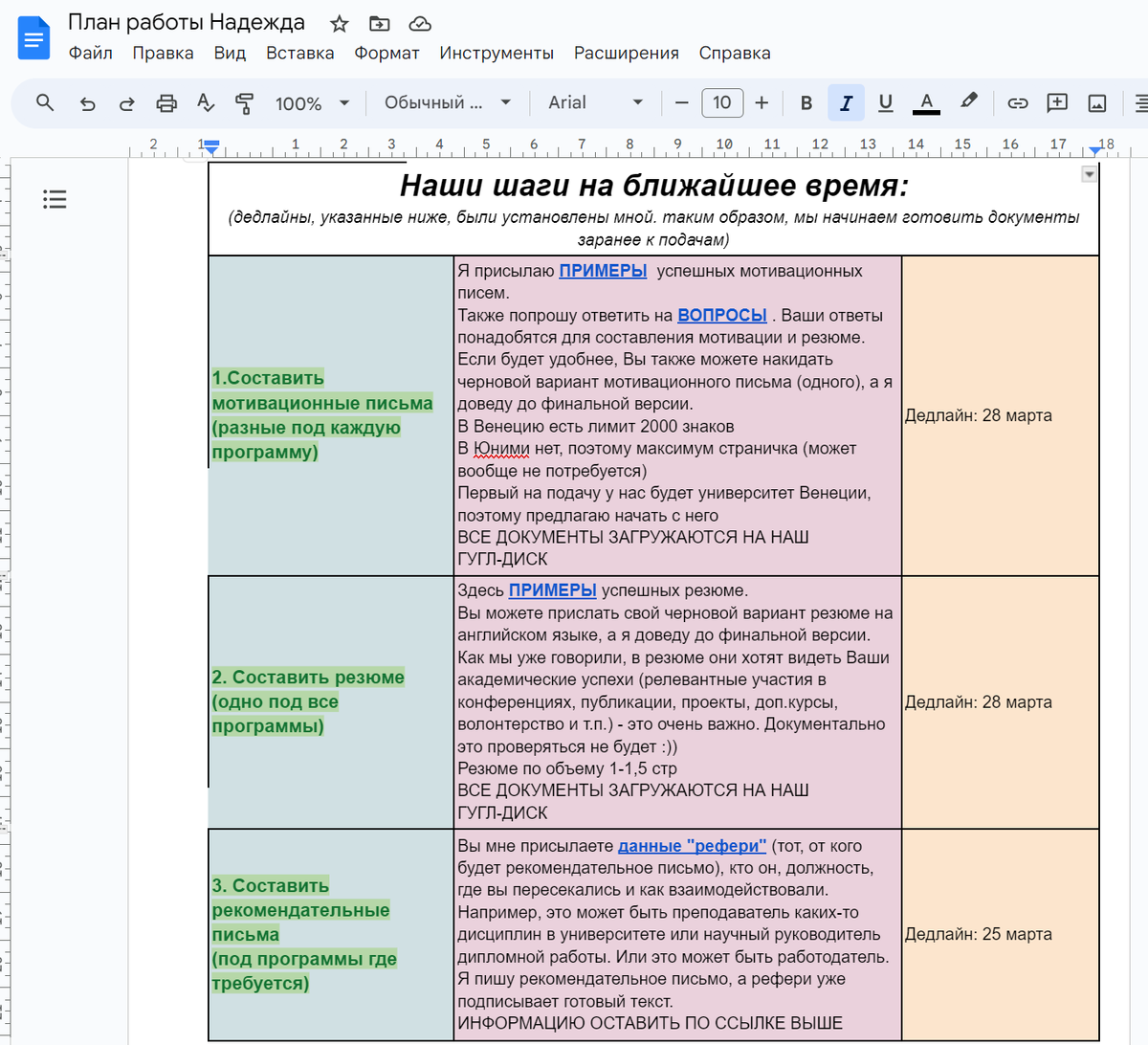Disable italic formatting

coord(846,102)
